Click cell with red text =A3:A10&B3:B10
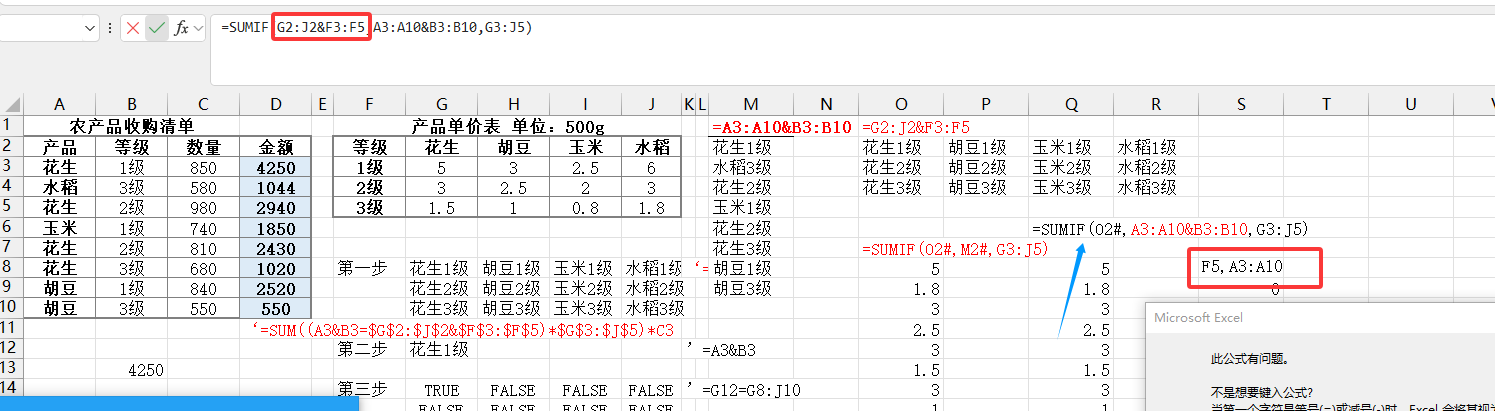The height and width of the screenshot is (411, 1495). pyautogui.click(x=781, y=127)
